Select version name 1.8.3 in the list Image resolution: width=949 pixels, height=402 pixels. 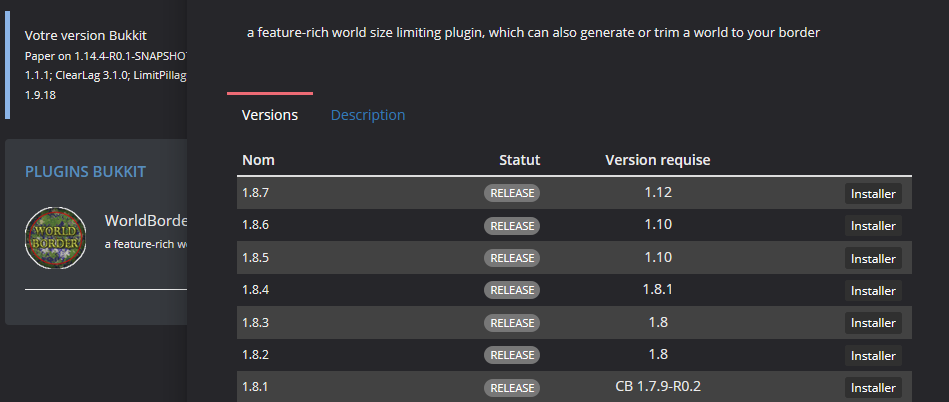tap(255, 323)
